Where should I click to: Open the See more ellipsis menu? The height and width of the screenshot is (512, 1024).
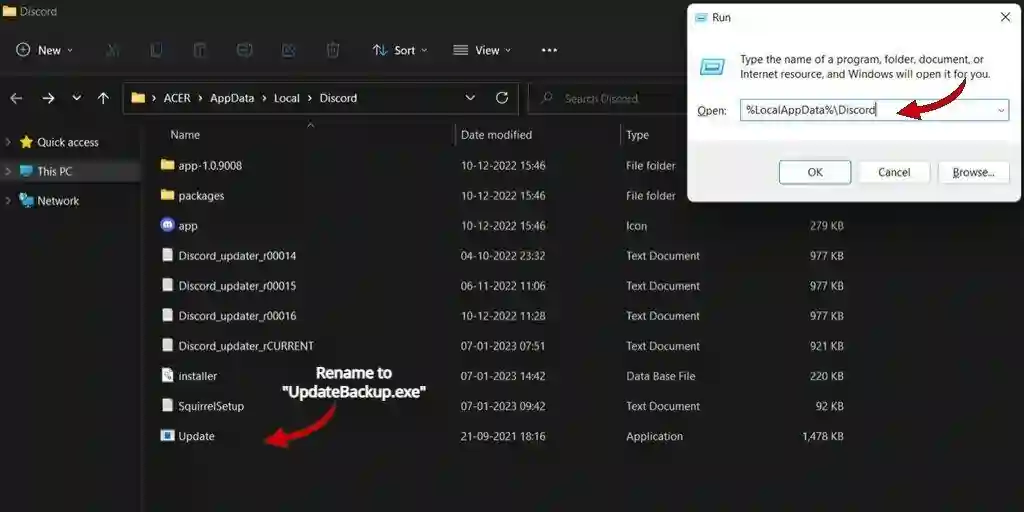pyautogui.click(x=549, y=50)
